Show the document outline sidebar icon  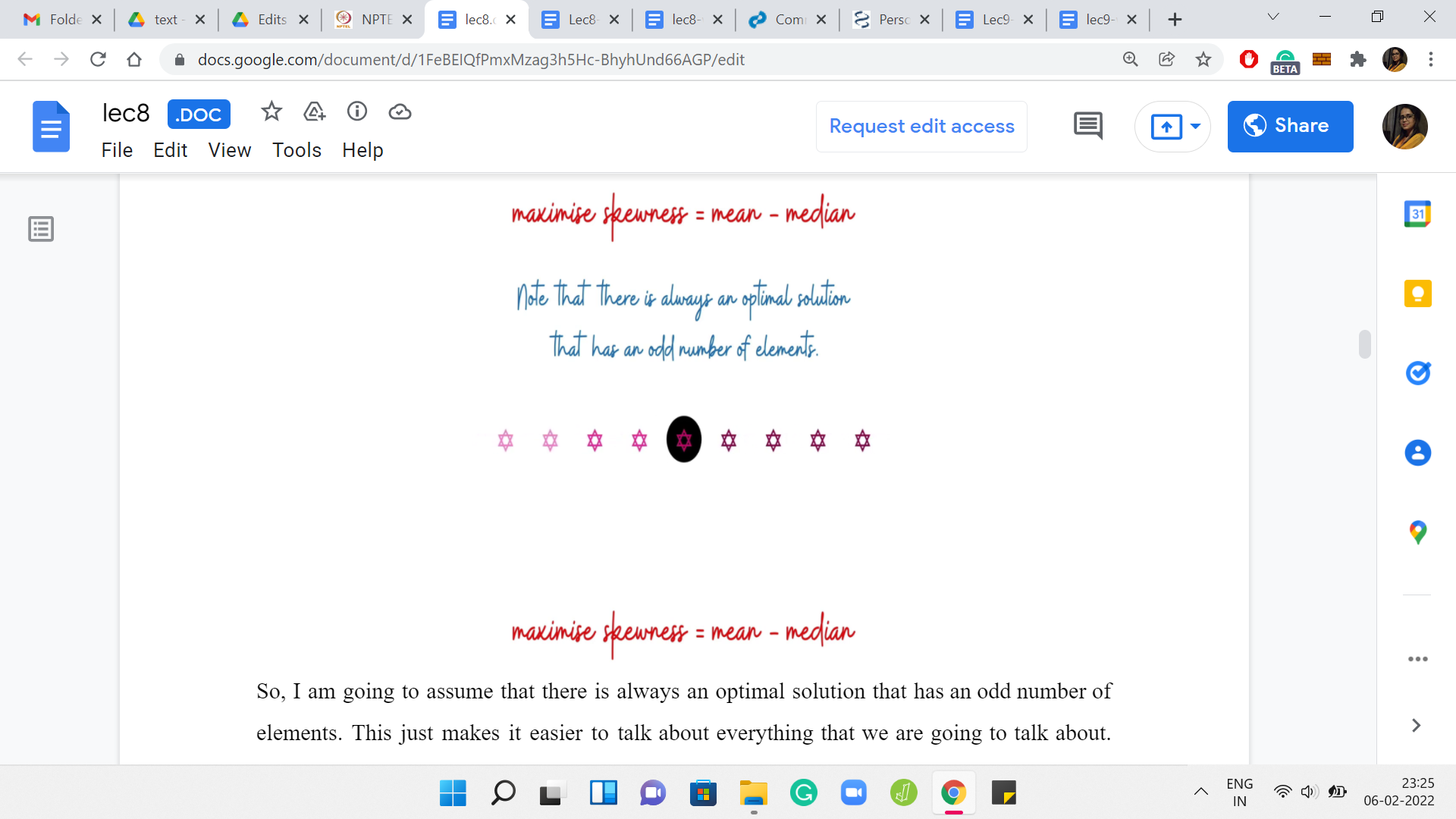pyautogui.click(x=41, y=228)
